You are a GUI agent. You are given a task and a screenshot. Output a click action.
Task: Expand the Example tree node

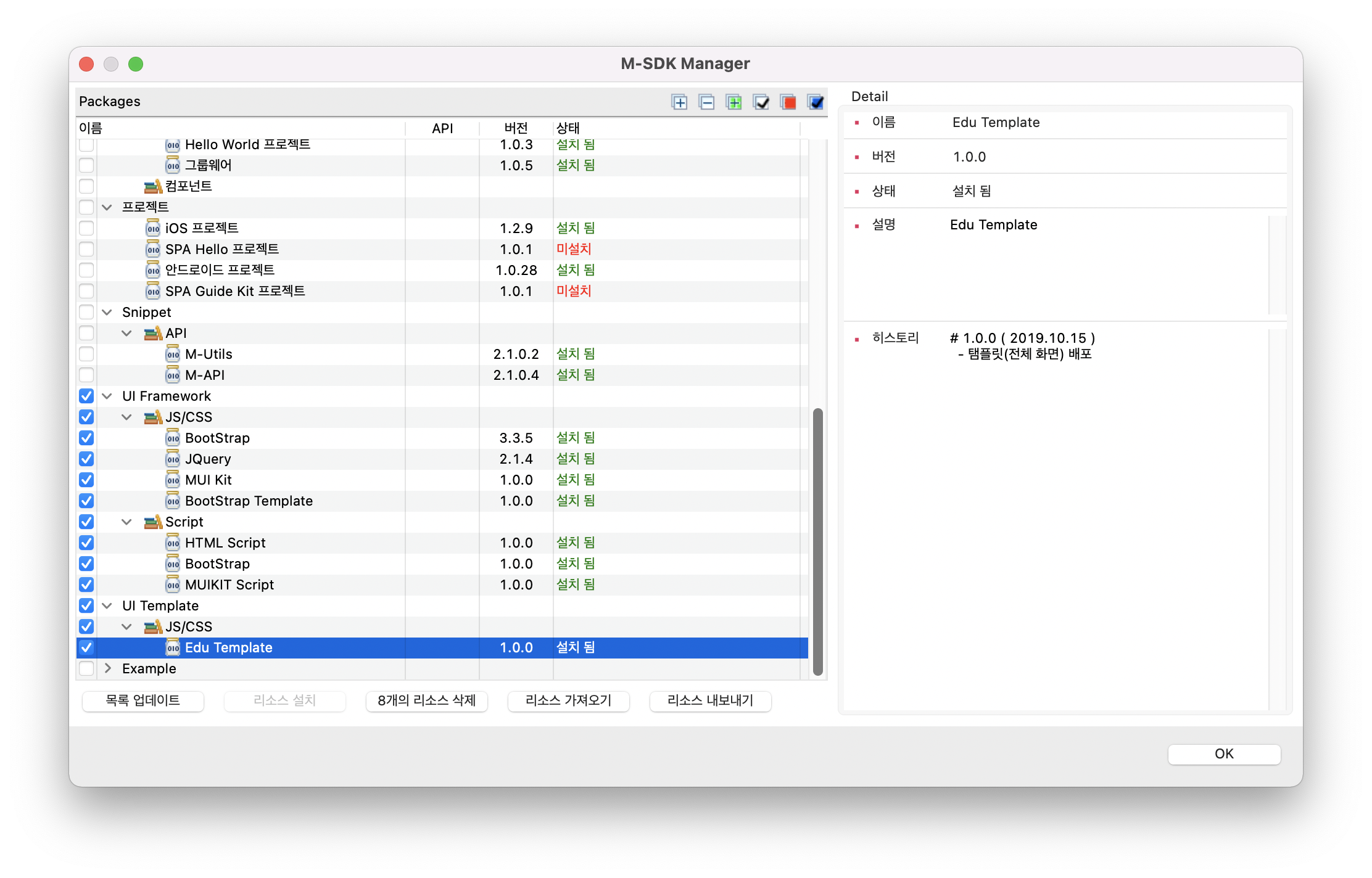pyautogui.click(x=107, y=668)
